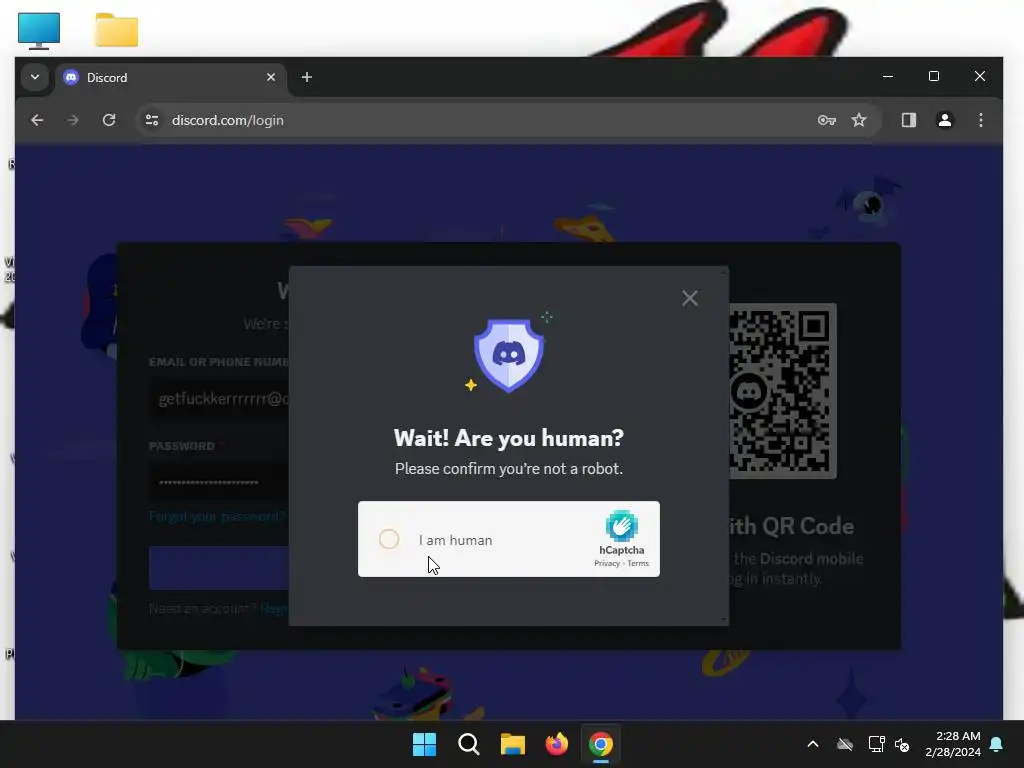Open the hCaptcha Privacy link
The image size is (1024, 768).
tap(607, 564)
